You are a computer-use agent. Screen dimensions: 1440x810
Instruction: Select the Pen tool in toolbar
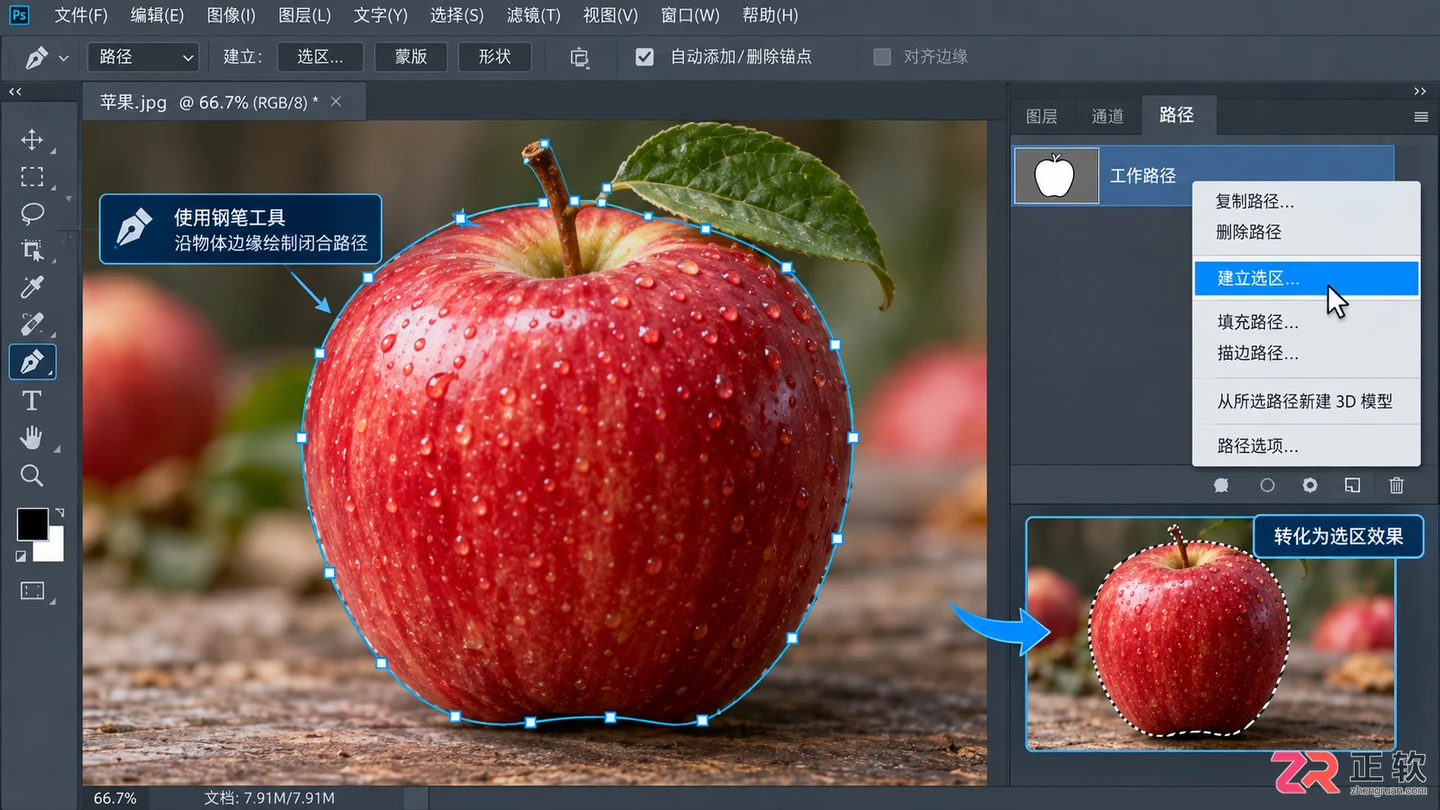pos(32,362)
